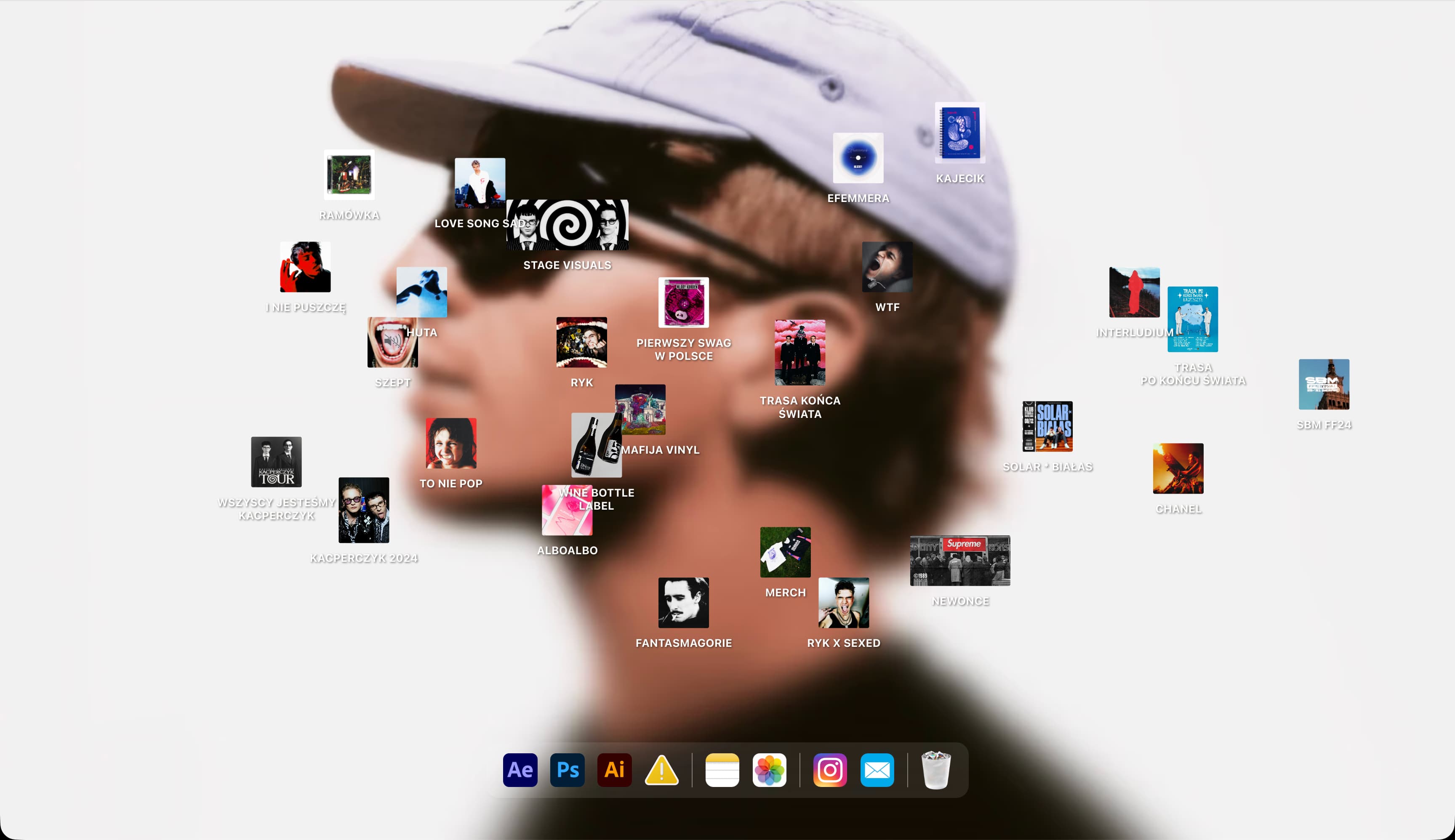Open the RAMÓWKA project thumbnail
Viewport: 1455px width, 840px height.
click(x=349, y=175)
